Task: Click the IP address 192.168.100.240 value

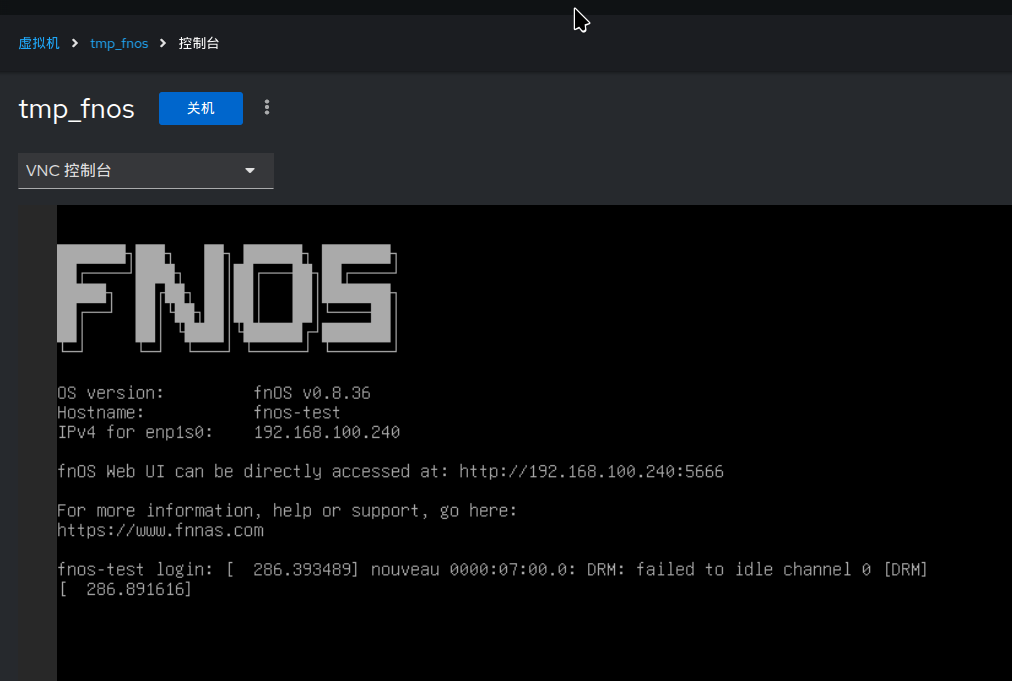Action: click(x=327, y=432)
